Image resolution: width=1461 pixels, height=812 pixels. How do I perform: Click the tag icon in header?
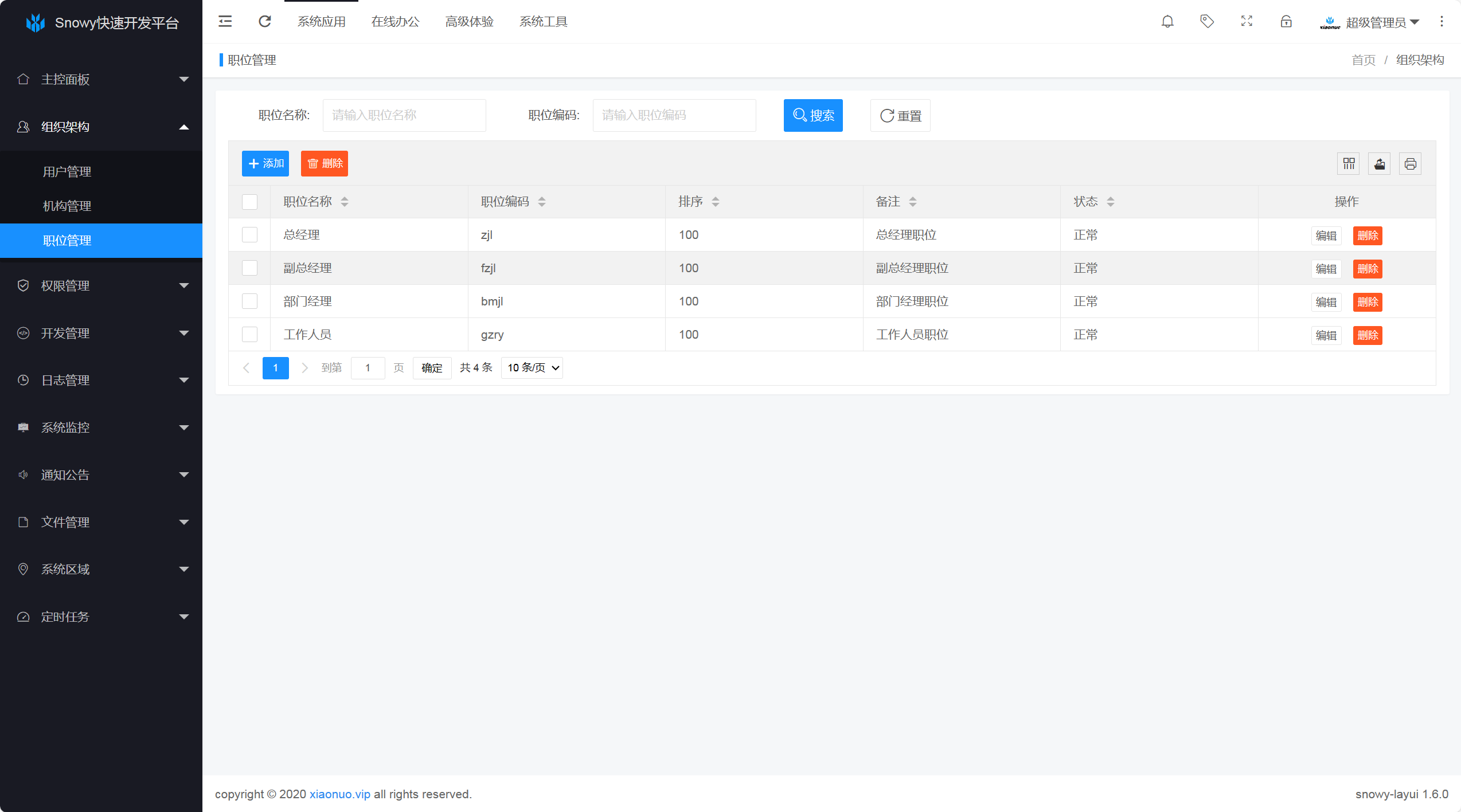click(x=1207, y=22)
